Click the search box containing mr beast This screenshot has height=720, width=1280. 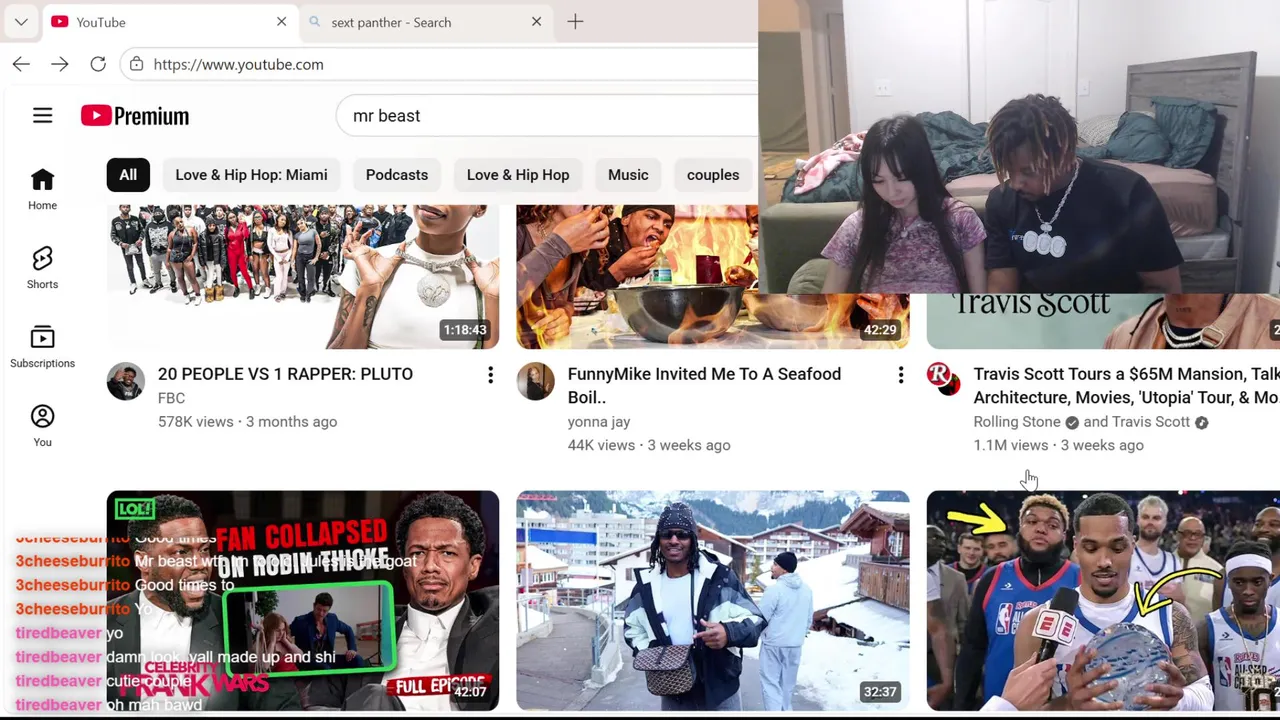(x=548, y=116)
